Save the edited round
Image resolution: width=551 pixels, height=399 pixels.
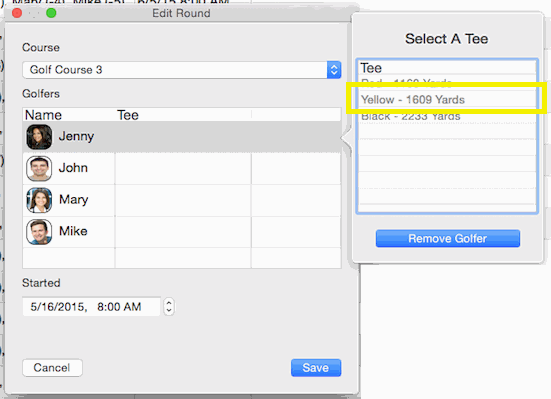coord(316,368)
